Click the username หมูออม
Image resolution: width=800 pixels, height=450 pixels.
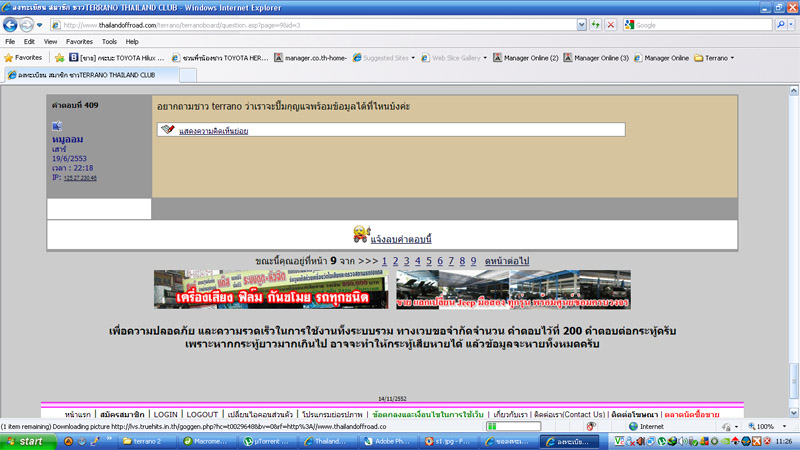(67, 139)
